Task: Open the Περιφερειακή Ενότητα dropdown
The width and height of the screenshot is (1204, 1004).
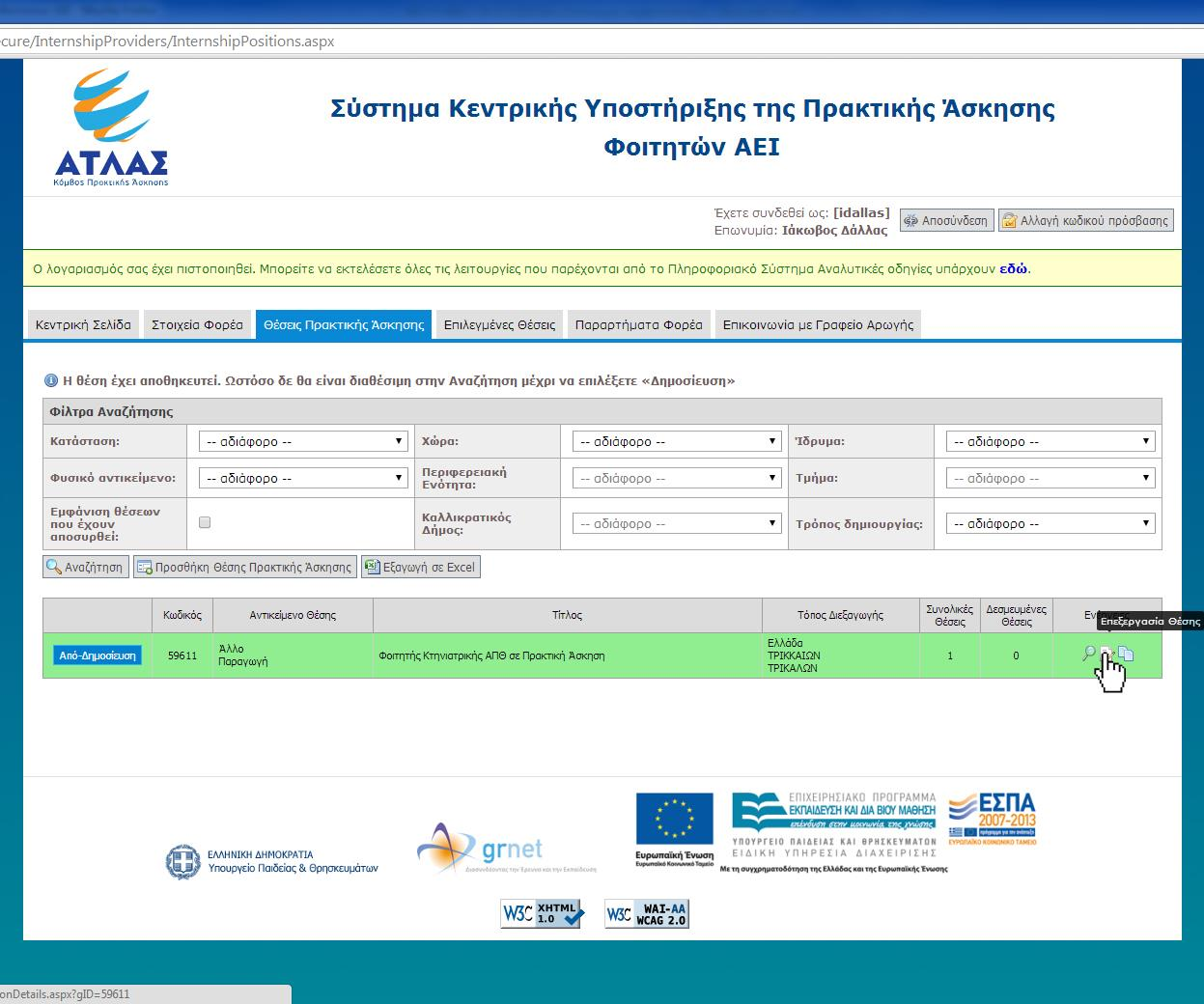Action: point(677,478)
